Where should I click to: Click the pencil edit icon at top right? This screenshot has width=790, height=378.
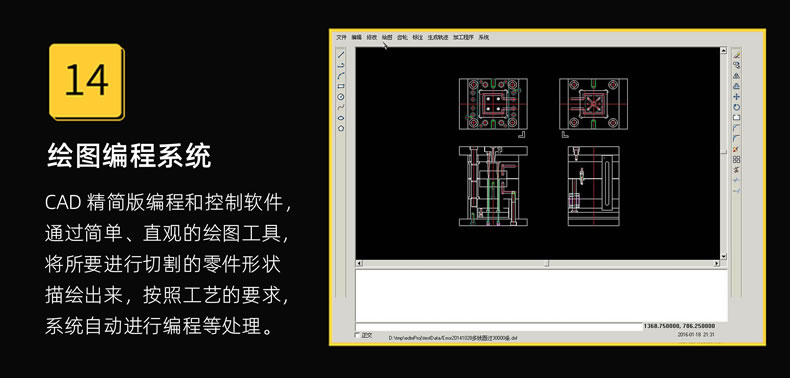[736, 54]
